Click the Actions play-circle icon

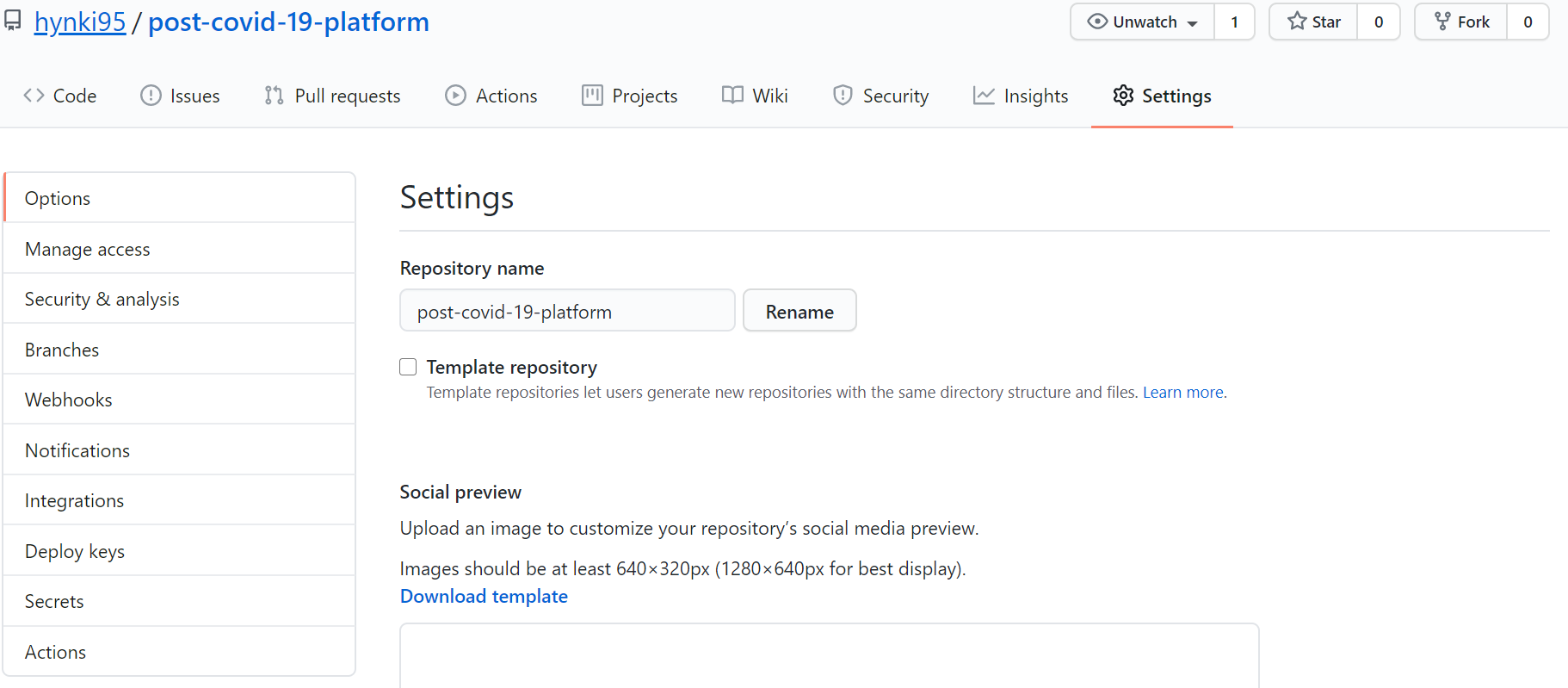point(455,96)
